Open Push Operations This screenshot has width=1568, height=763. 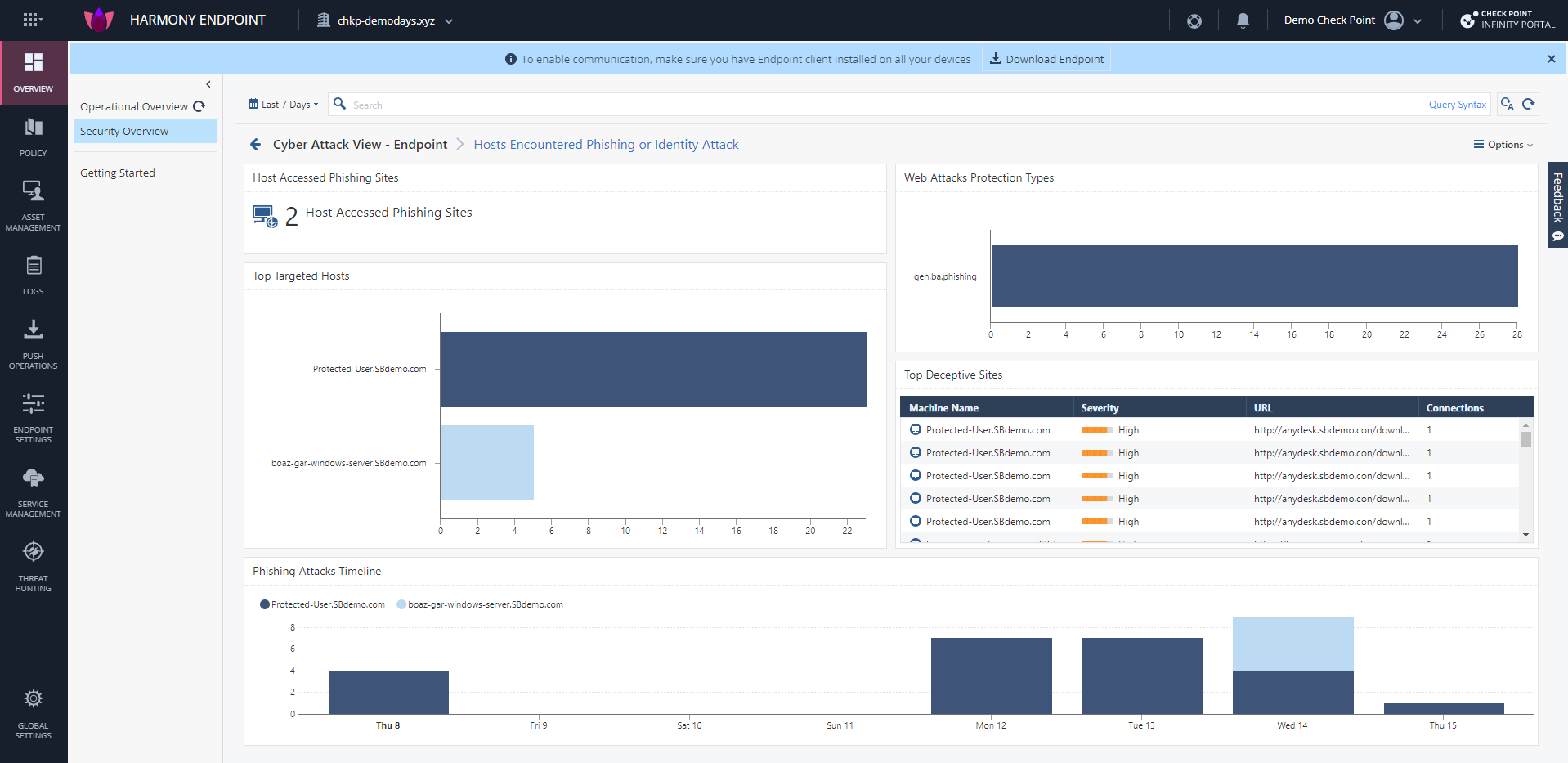click(x=34, y=344)
